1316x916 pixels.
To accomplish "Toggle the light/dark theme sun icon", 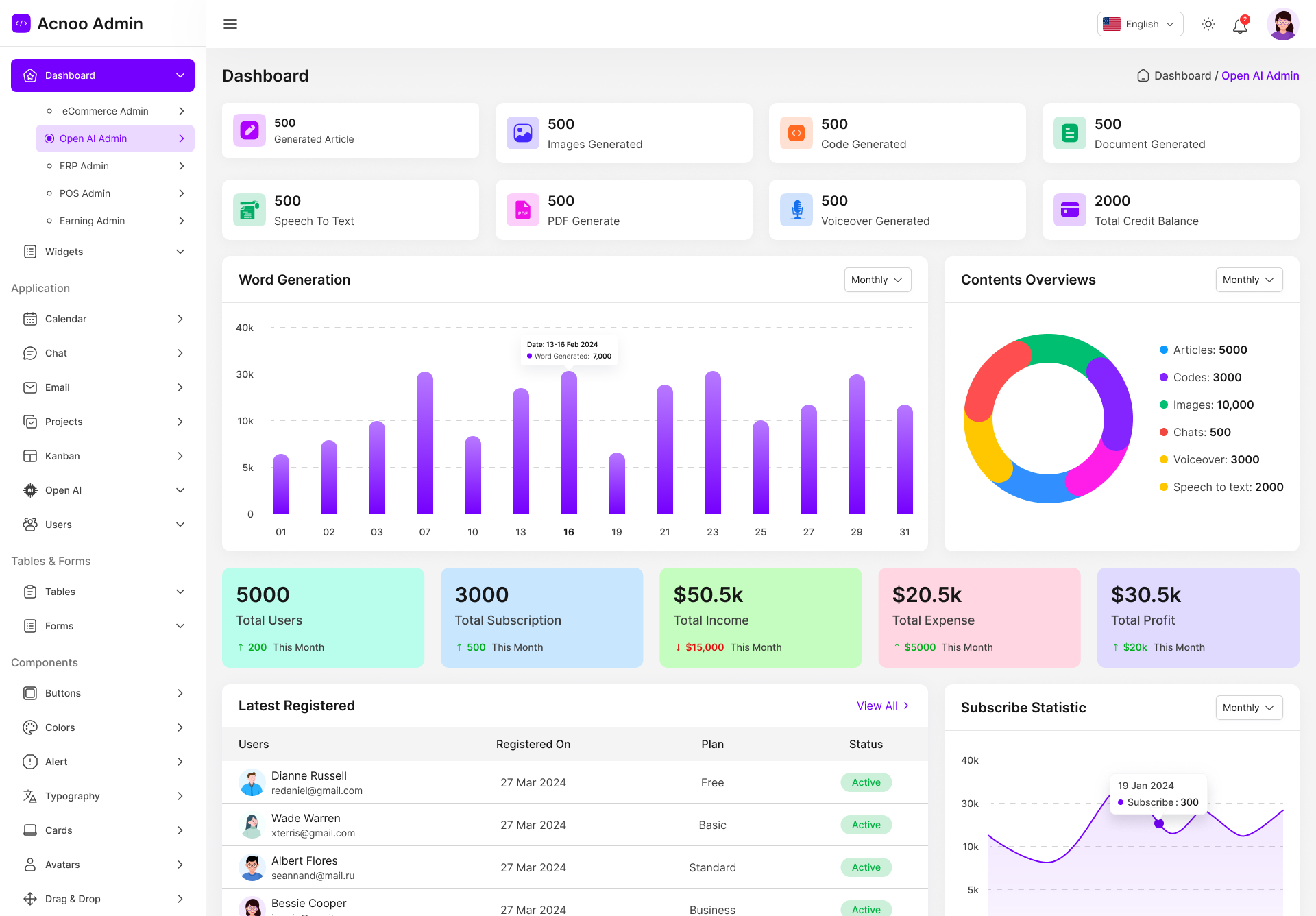I will [x=1208, y=24].
